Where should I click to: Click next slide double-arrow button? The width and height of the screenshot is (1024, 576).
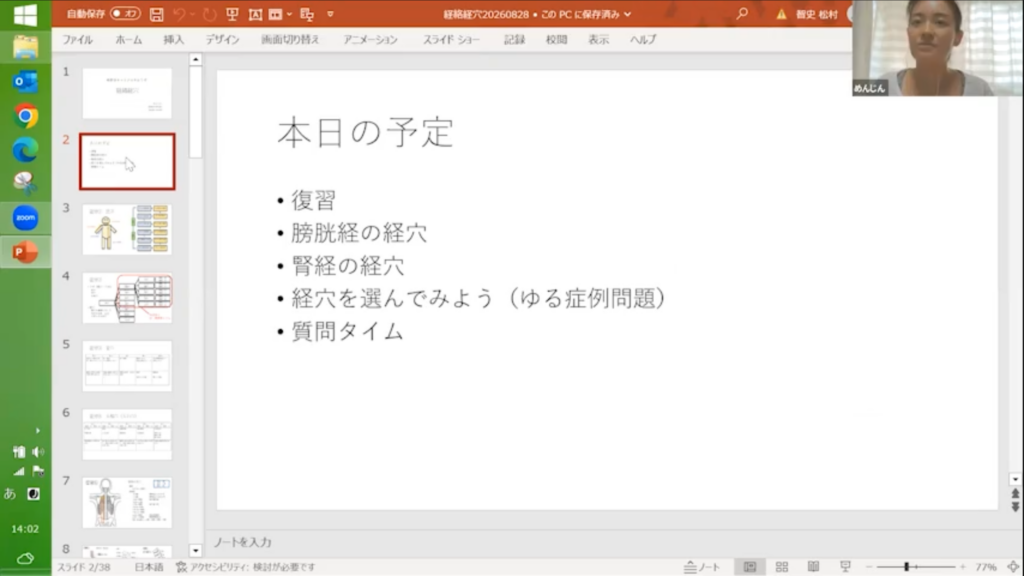(1015, 507)
